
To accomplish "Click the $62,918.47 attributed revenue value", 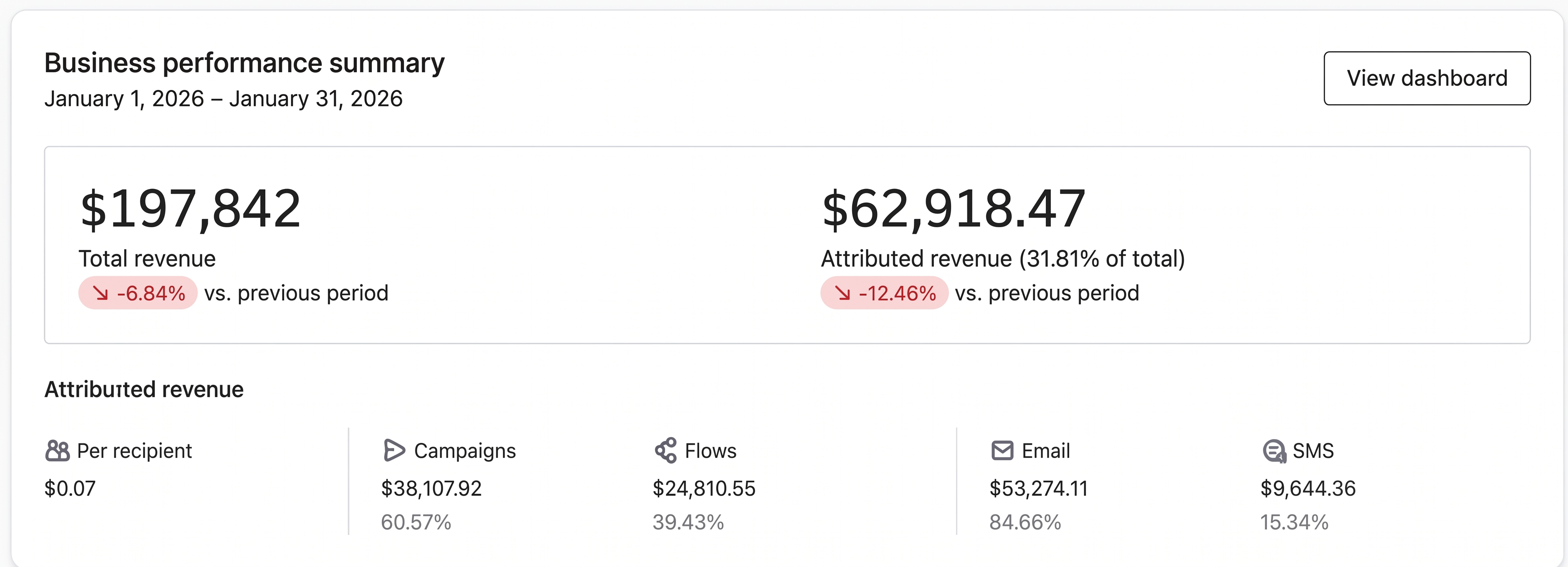I will [x=953, y=209].
